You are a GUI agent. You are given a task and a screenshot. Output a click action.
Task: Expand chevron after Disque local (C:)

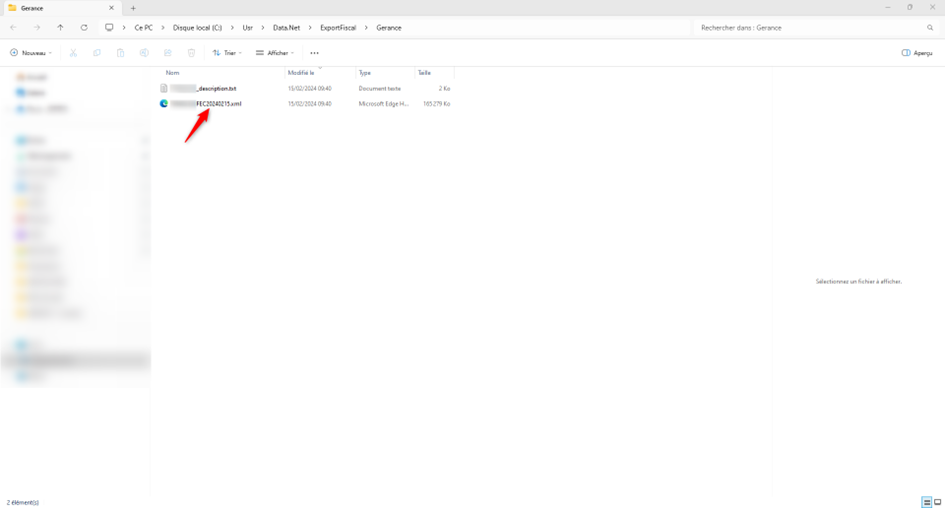(232, 28)
